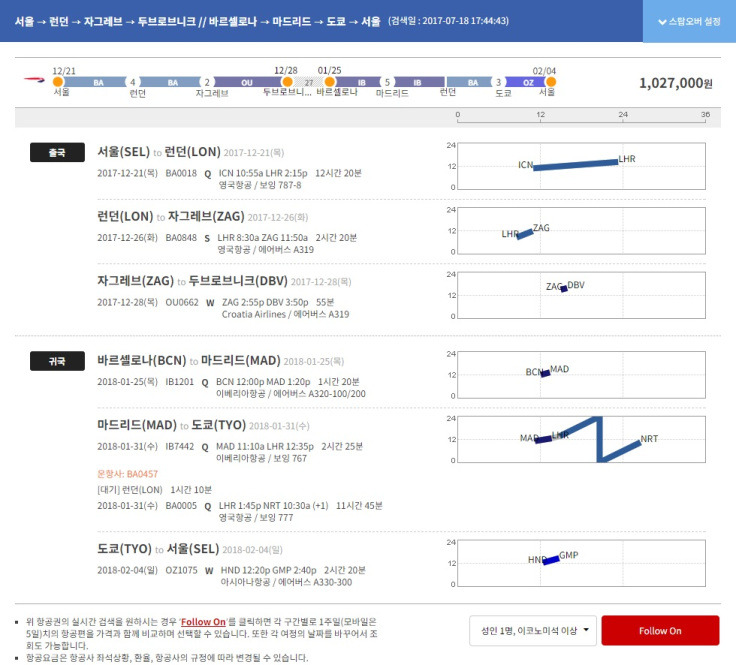The image size is (736, 665).
Task: Click the OZ segment bar in itinerary
Action: 528,82
